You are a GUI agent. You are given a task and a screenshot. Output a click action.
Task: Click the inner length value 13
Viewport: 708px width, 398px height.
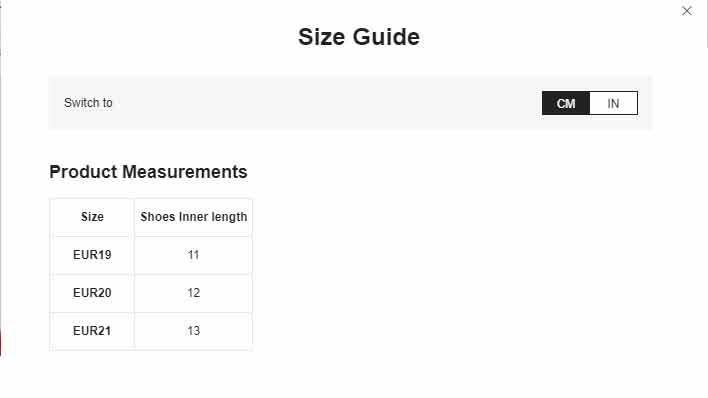(194, 331)
